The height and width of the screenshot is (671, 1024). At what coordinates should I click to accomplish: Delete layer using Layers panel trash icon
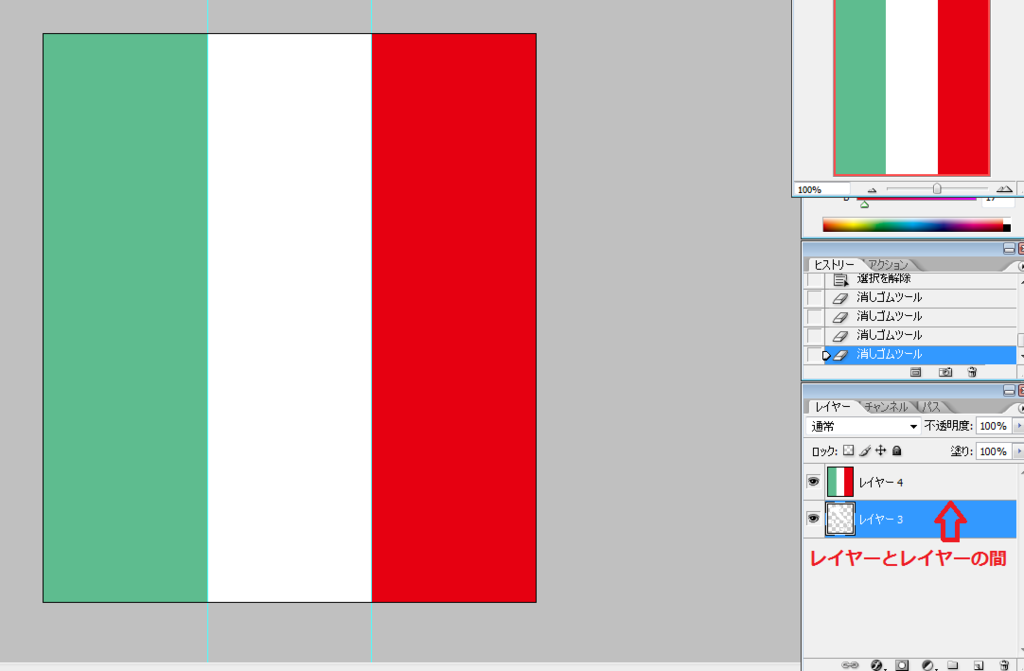1004,665
